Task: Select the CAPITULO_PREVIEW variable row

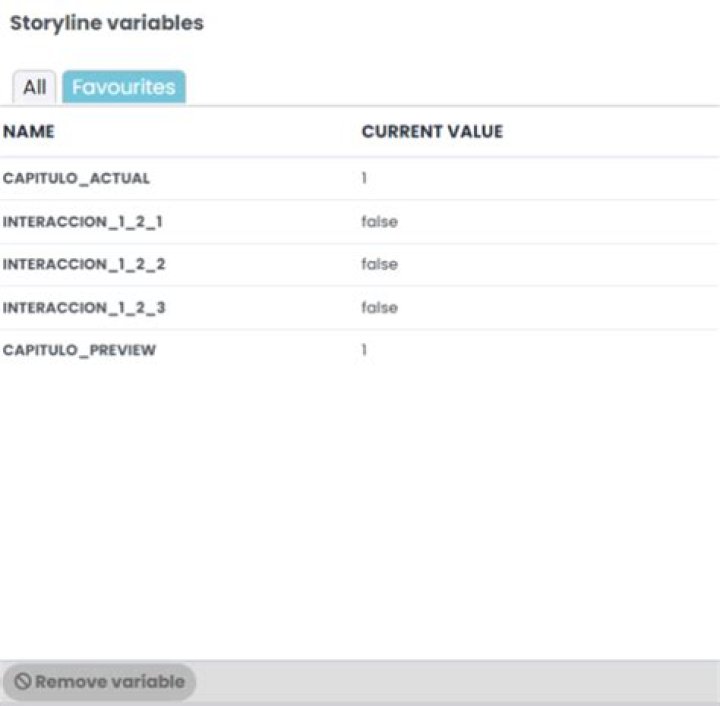Action: (360, 350)
